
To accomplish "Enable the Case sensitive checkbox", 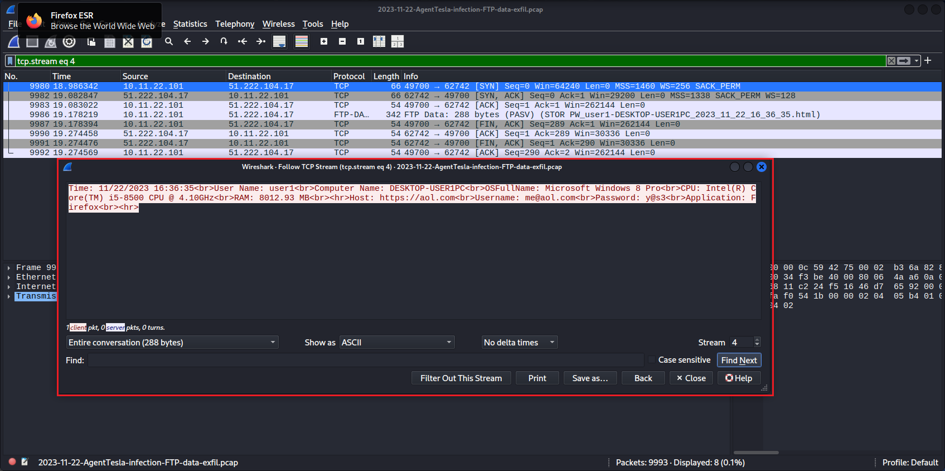I will tap(651, 360).
